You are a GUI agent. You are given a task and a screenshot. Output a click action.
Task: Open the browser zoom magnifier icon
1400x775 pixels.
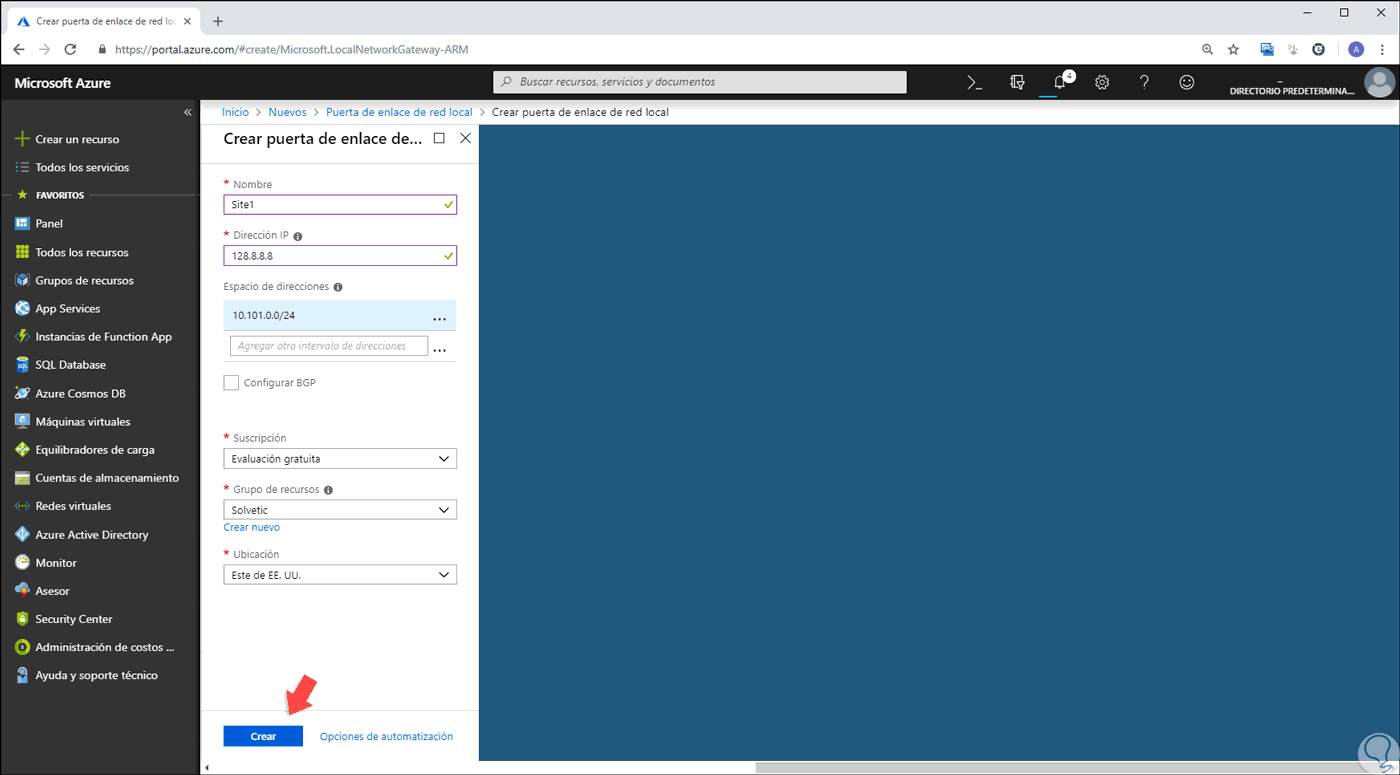point(1207,49)
